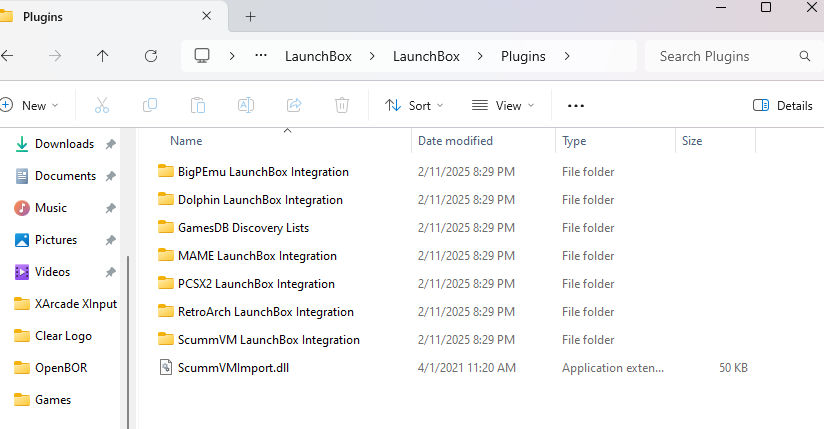
Task: Open the See more ellipsis menu
Action: click(576, 106)
